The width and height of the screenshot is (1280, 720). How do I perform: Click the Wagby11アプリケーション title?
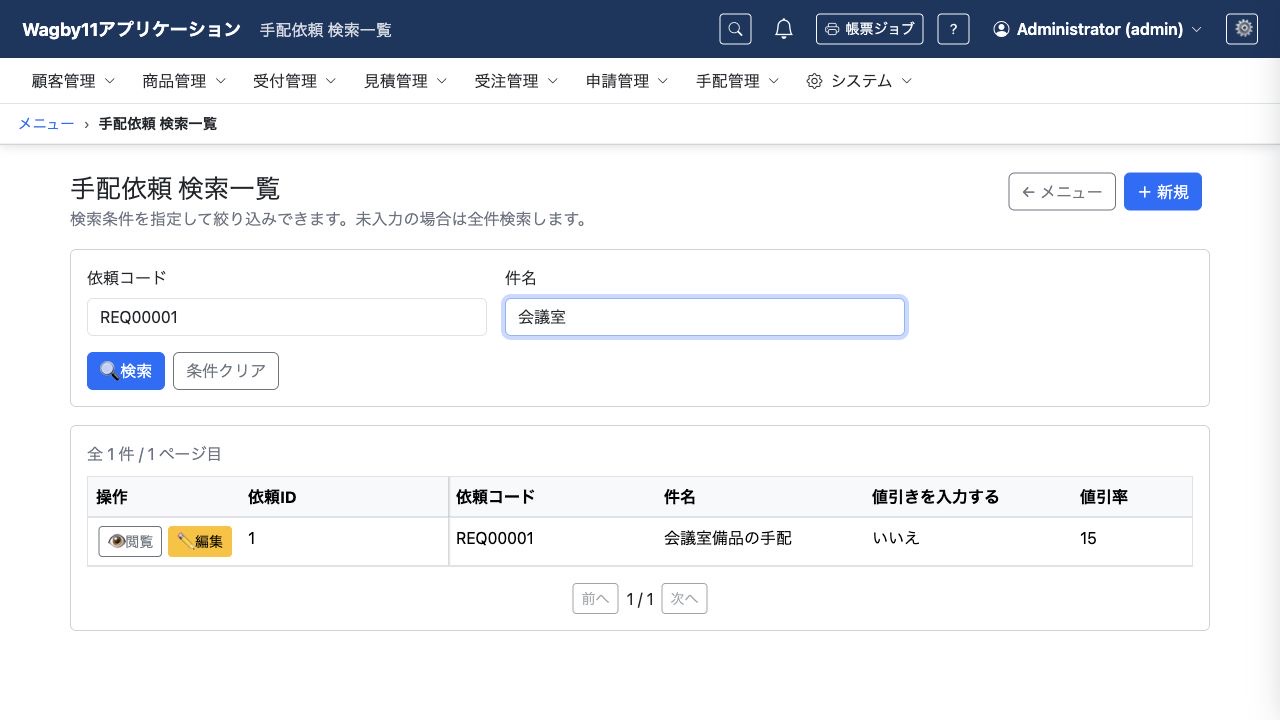[131, 29]
